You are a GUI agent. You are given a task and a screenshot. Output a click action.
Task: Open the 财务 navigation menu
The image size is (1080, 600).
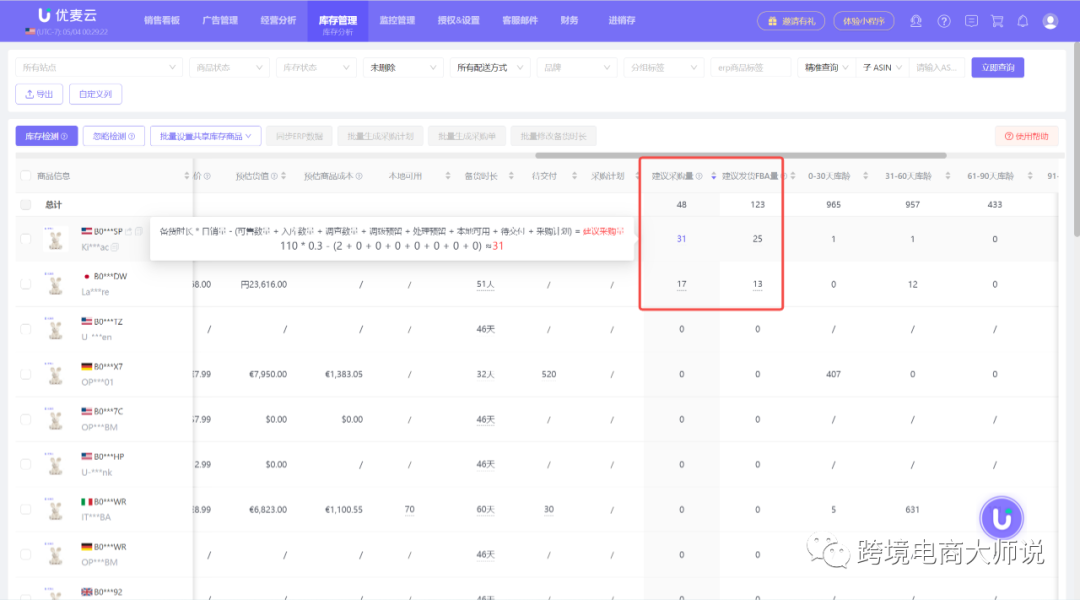569,20
